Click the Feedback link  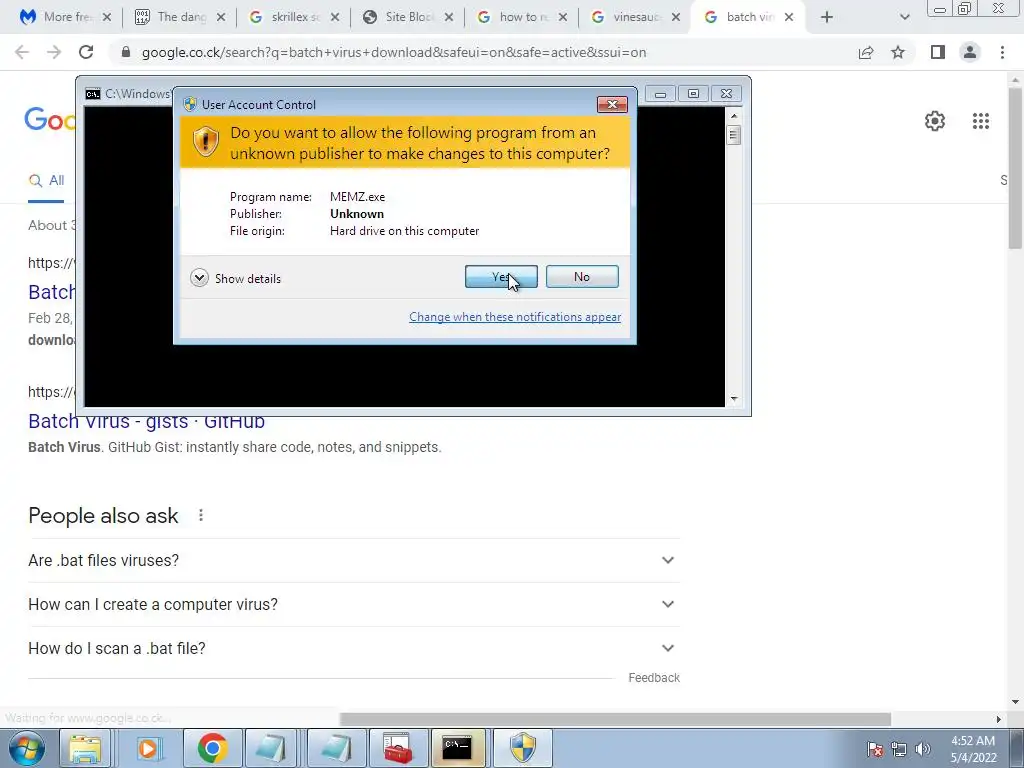click(654, 678)
